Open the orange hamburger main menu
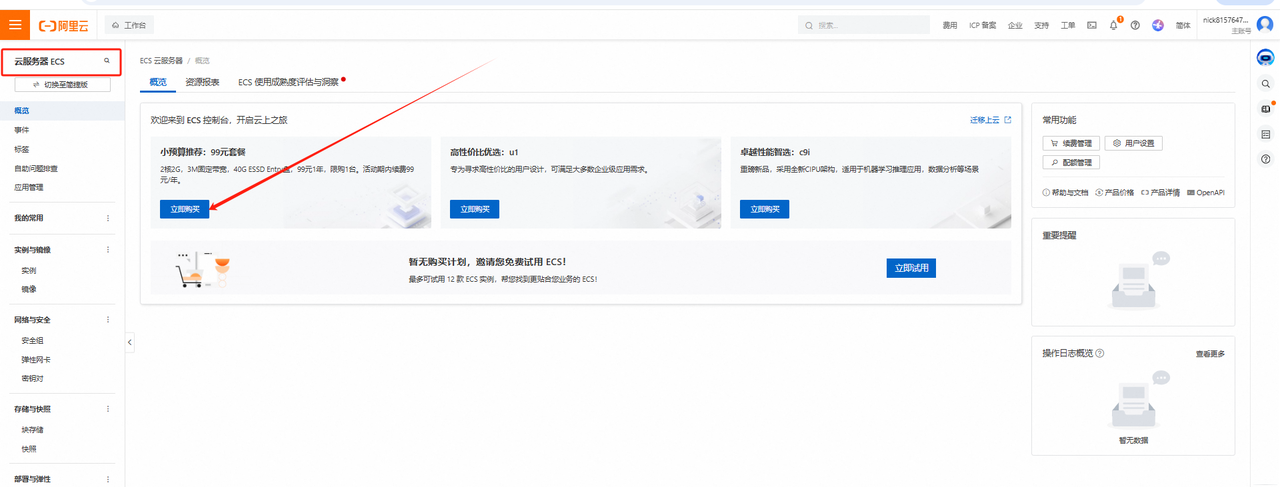The height and width of the screenshot is (487, 1280). (x=15, y=24)
